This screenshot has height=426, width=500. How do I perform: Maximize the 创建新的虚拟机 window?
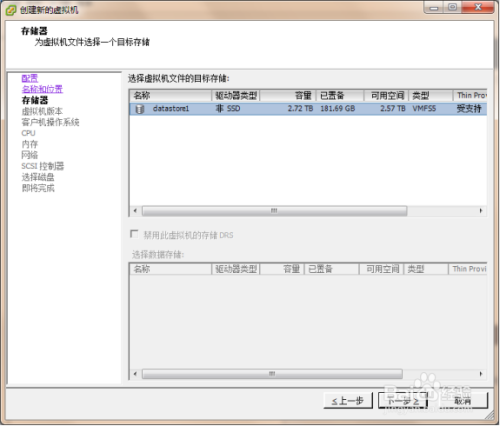pos(452,8)
